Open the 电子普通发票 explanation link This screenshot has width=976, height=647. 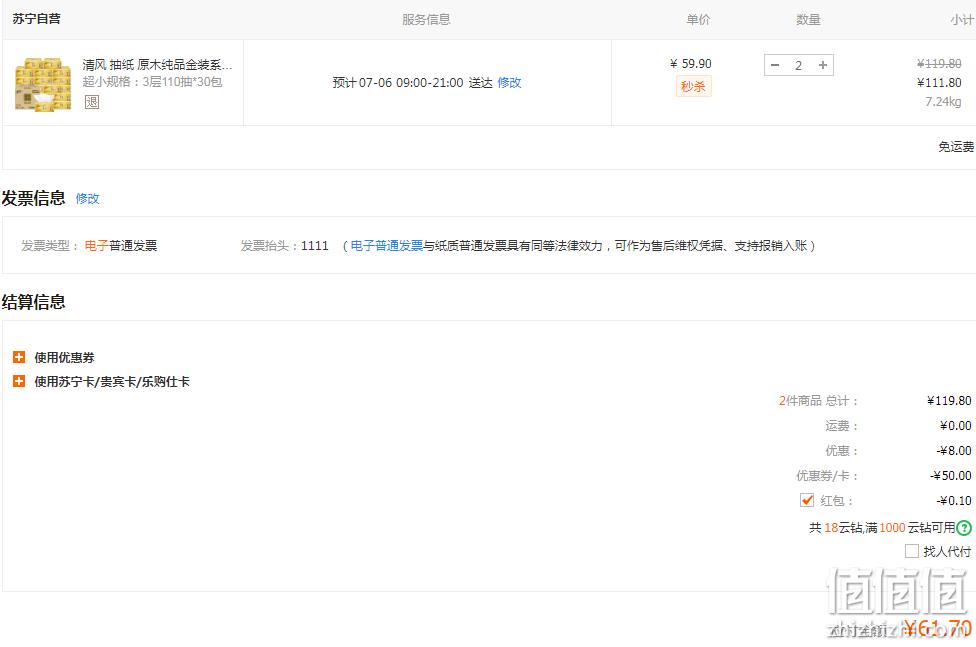(x=387, y=246)
